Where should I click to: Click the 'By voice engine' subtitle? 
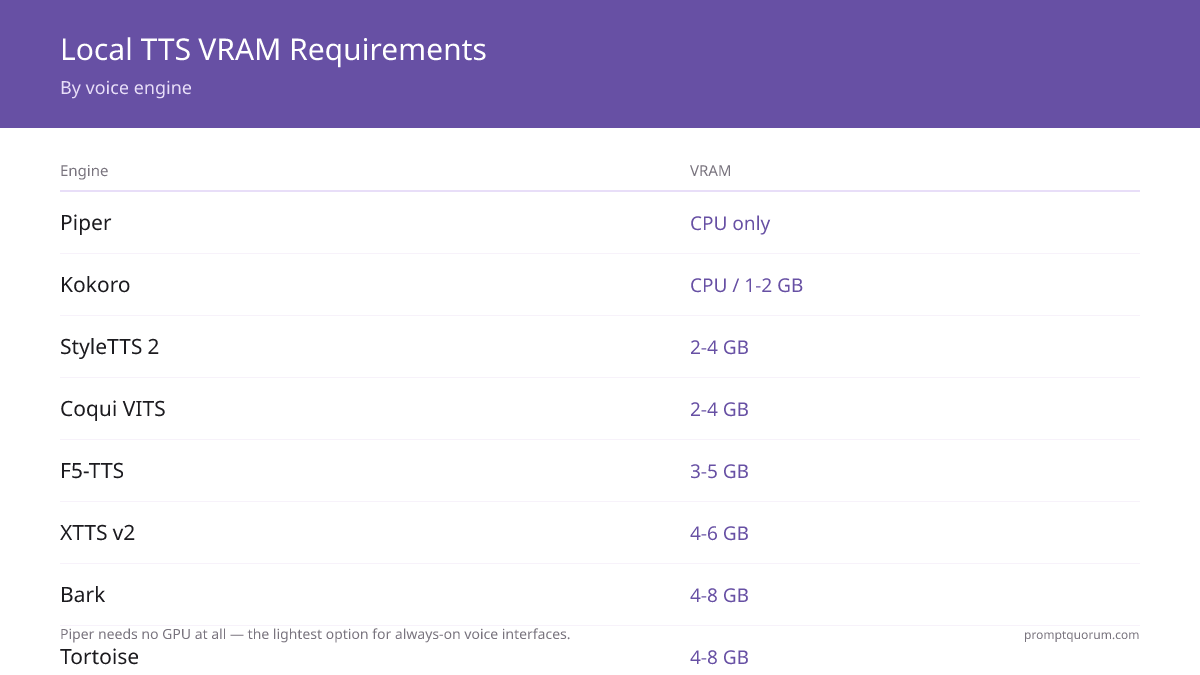pyautogui.click(x=126, y=88)
